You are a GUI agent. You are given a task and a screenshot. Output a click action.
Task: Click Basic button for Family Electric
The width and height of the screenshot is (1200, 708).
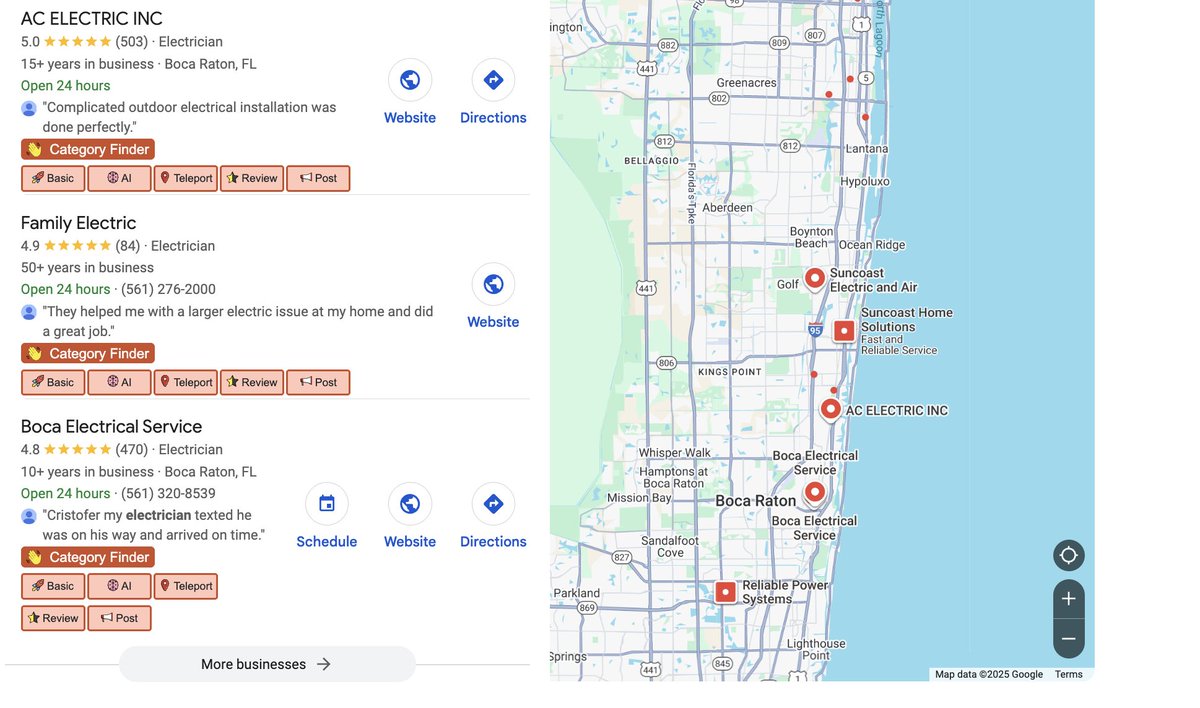[x=53, y=382]
